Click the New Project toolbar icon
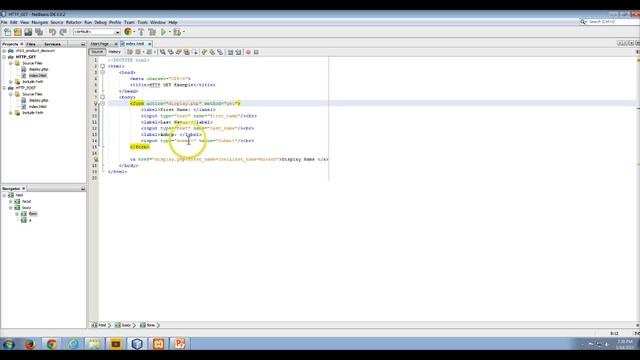 tap(18, 32)
